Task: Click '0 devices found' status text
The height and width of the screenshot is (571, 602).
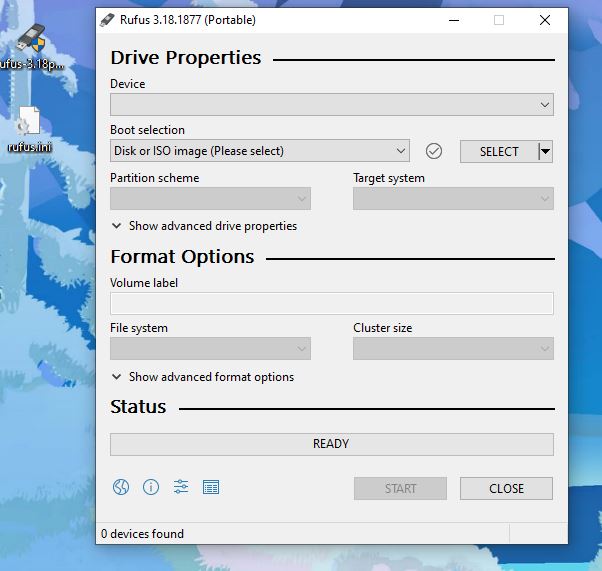Action: click(142, 534)
